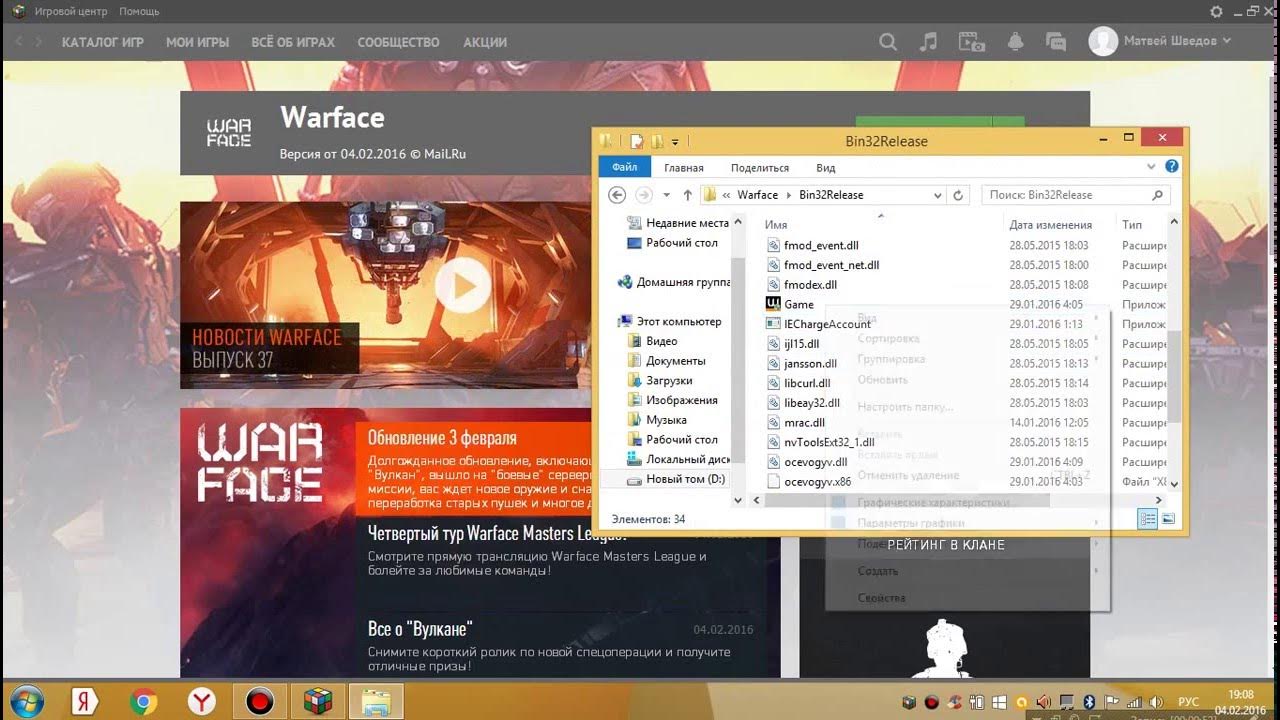Viewport: 1280px width, 720px height.
Task: Click file list scrollbar down arrow
Action: [1174, 483]
